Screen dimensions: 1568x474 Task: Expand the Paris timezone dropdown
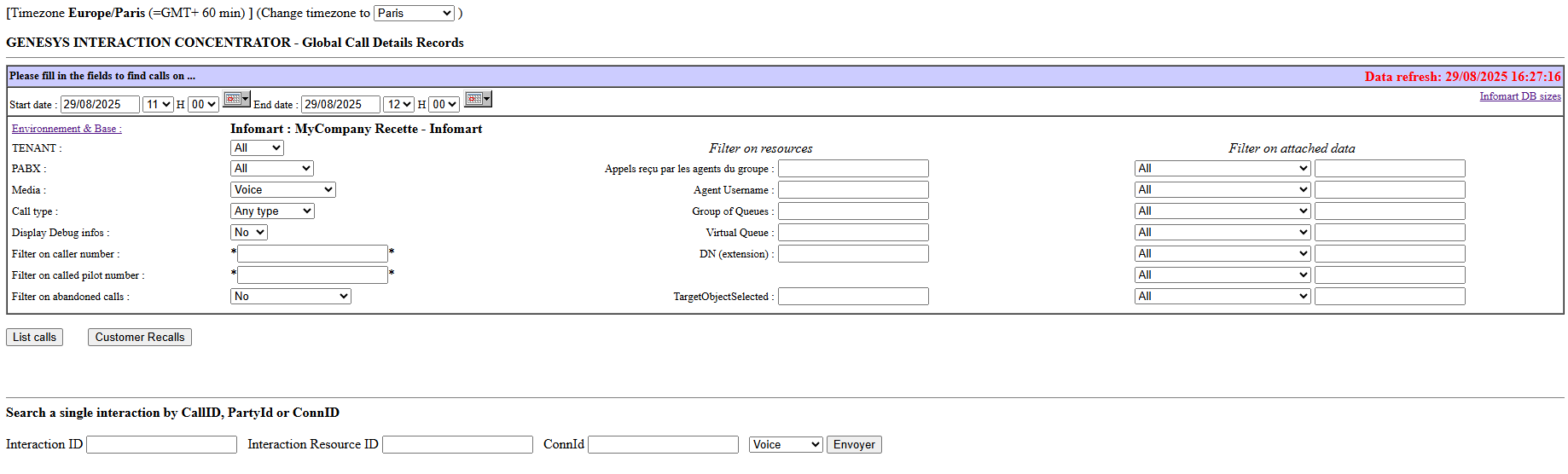tap(414, 14)
